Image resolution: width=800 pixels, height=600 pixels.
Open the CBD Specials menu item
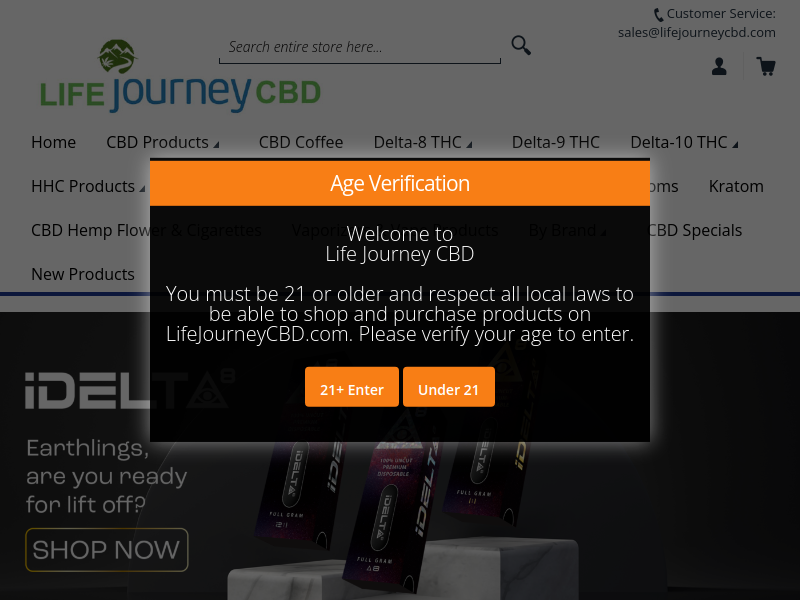coord(695,230)
